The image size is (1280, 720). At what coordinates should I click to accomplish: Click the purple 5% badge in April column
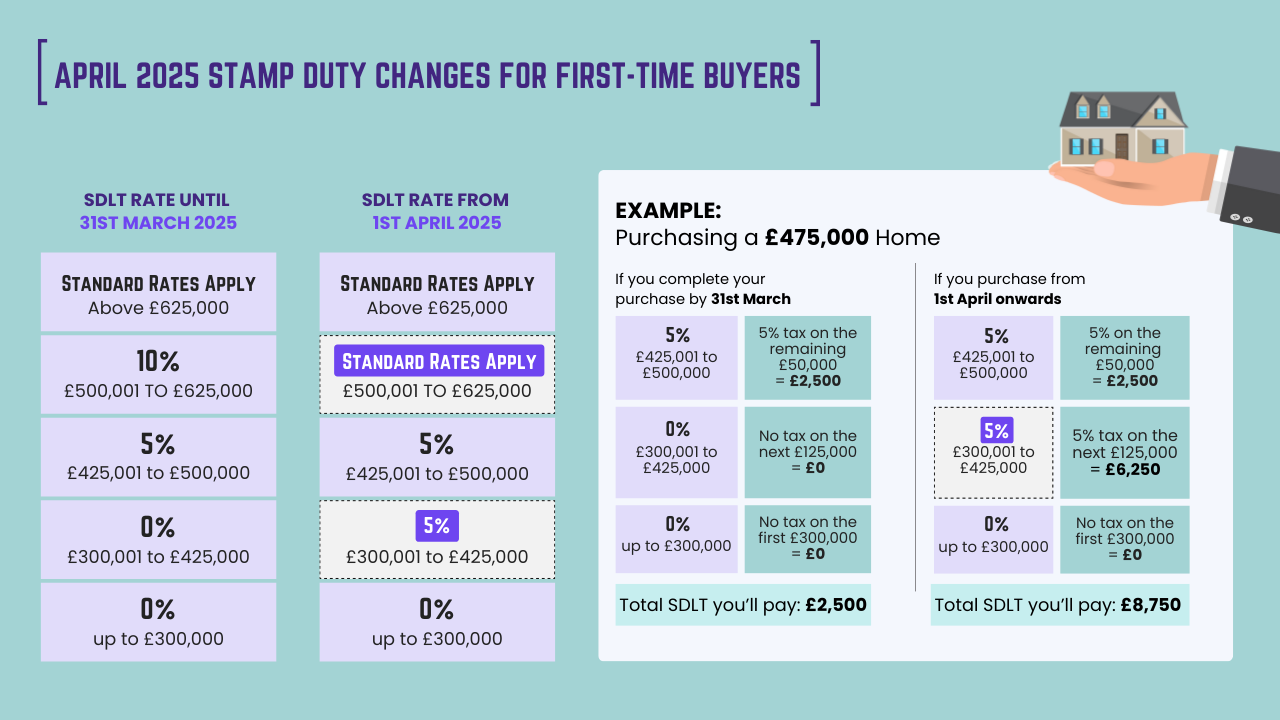click(x=437, y=527)
